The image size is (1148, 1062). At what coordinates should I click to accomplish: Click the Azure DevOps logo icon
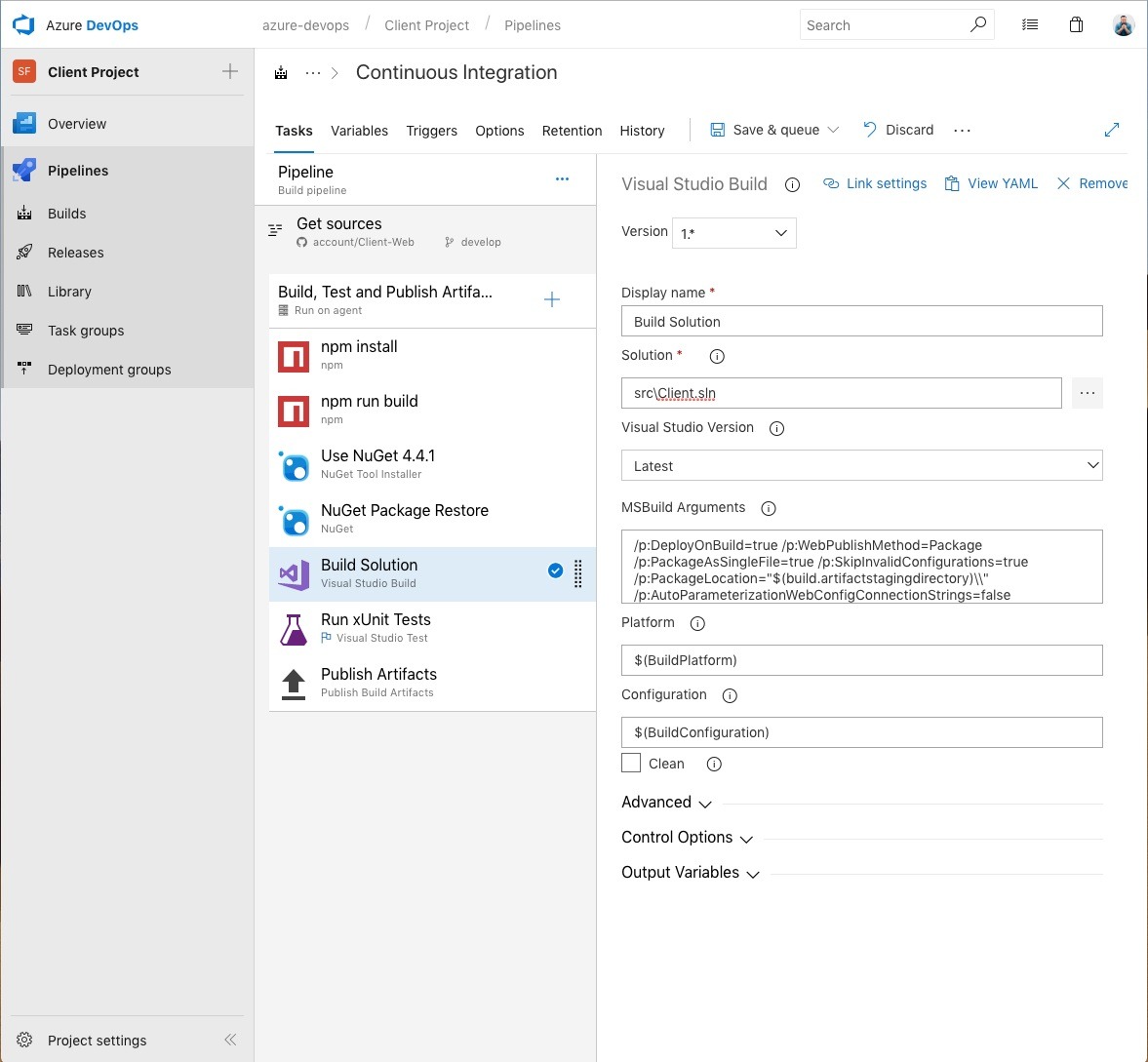pyautogui.click(x=23, y=25)
